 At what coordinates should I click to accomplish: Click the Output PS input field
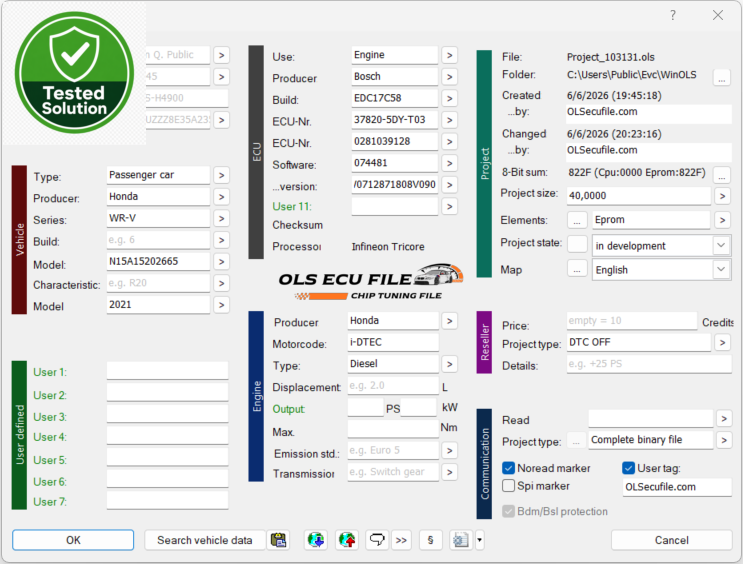pos(365,408)
